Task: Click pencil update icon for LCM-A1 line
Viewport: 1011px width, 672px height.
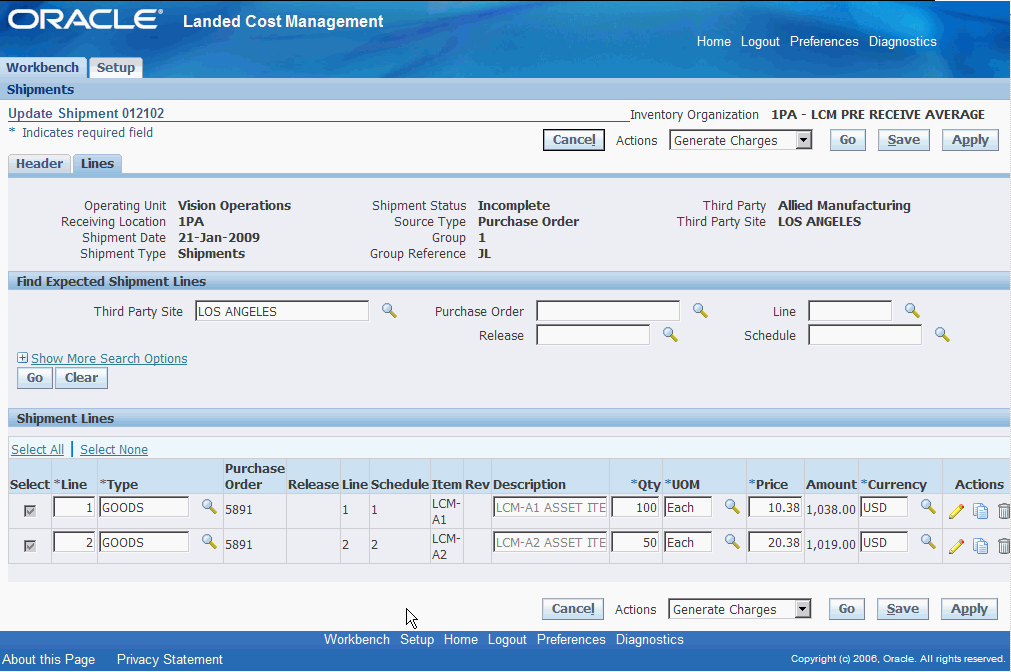Action: 956,511
